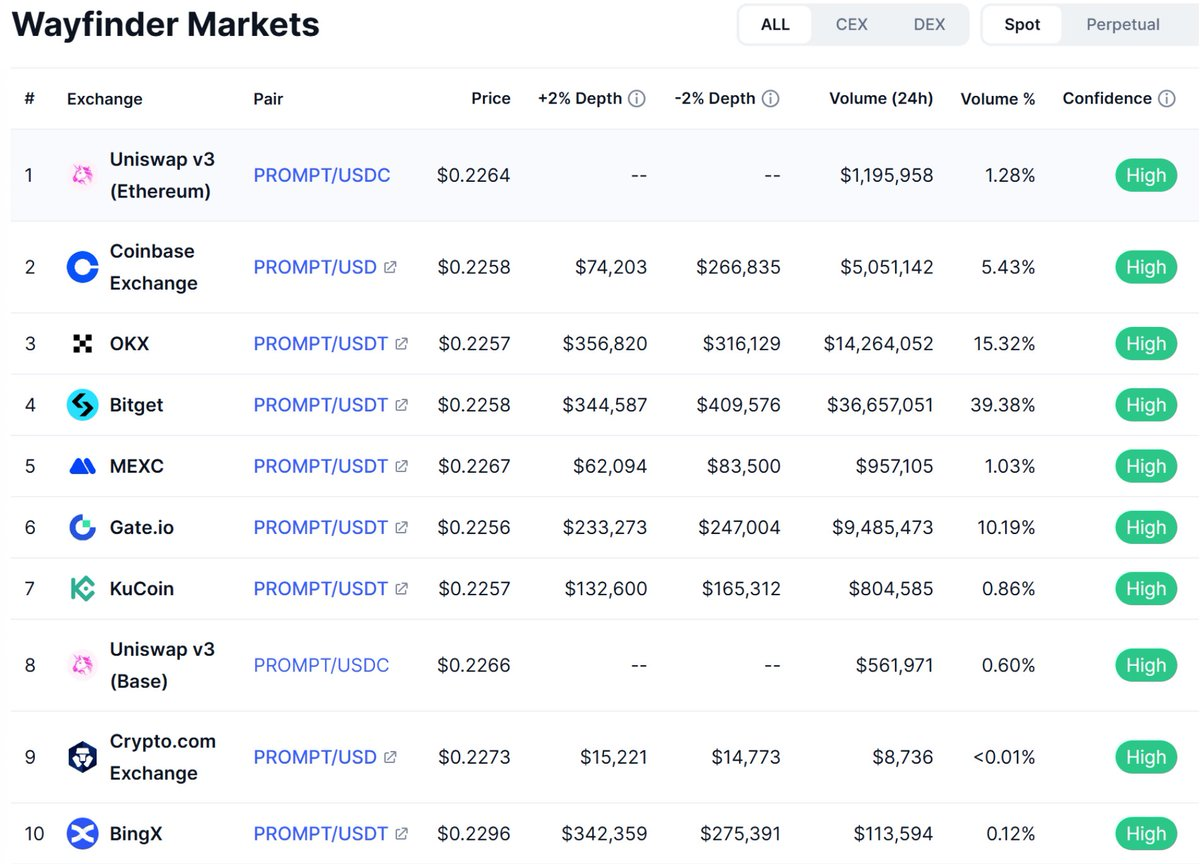Viewport: 1200px width, 864px height.
Task: Click the High confidence badge for Bitget
Action: tap(1146, 405)
